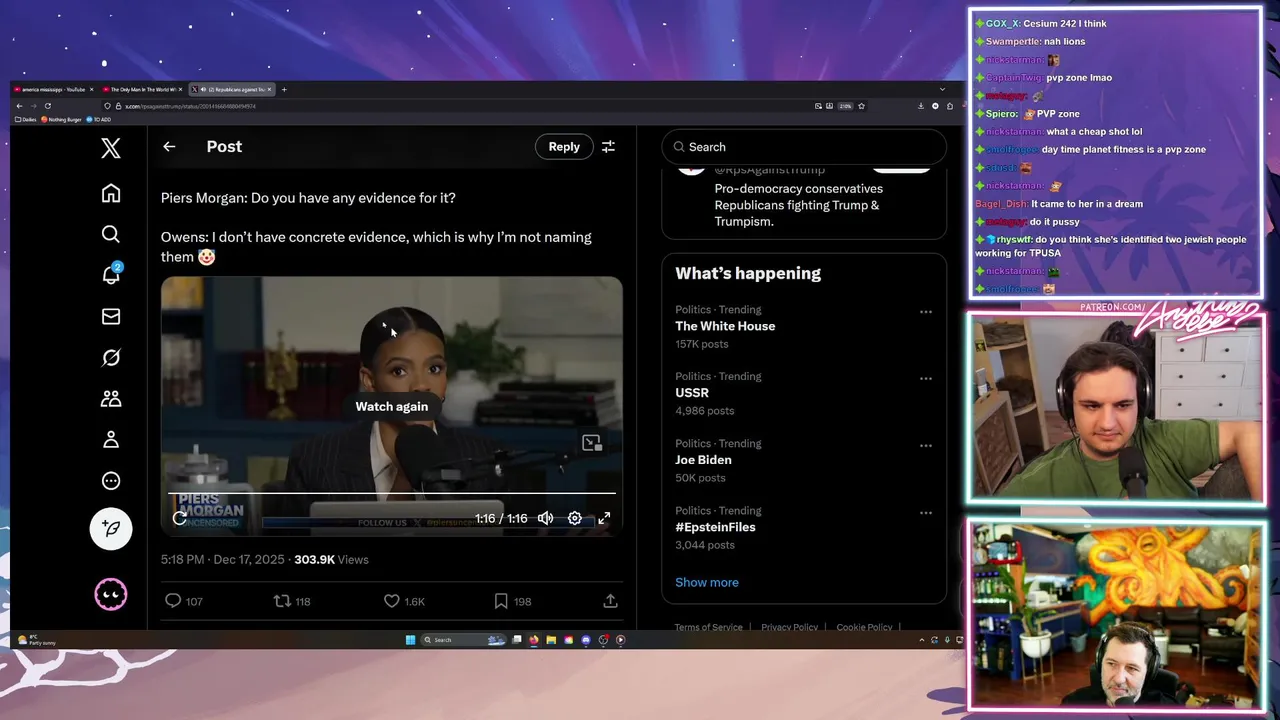Click the x.com address bar URL
Screen dimensions: 1280x720
pyautogui.click(x=190, y=106)
